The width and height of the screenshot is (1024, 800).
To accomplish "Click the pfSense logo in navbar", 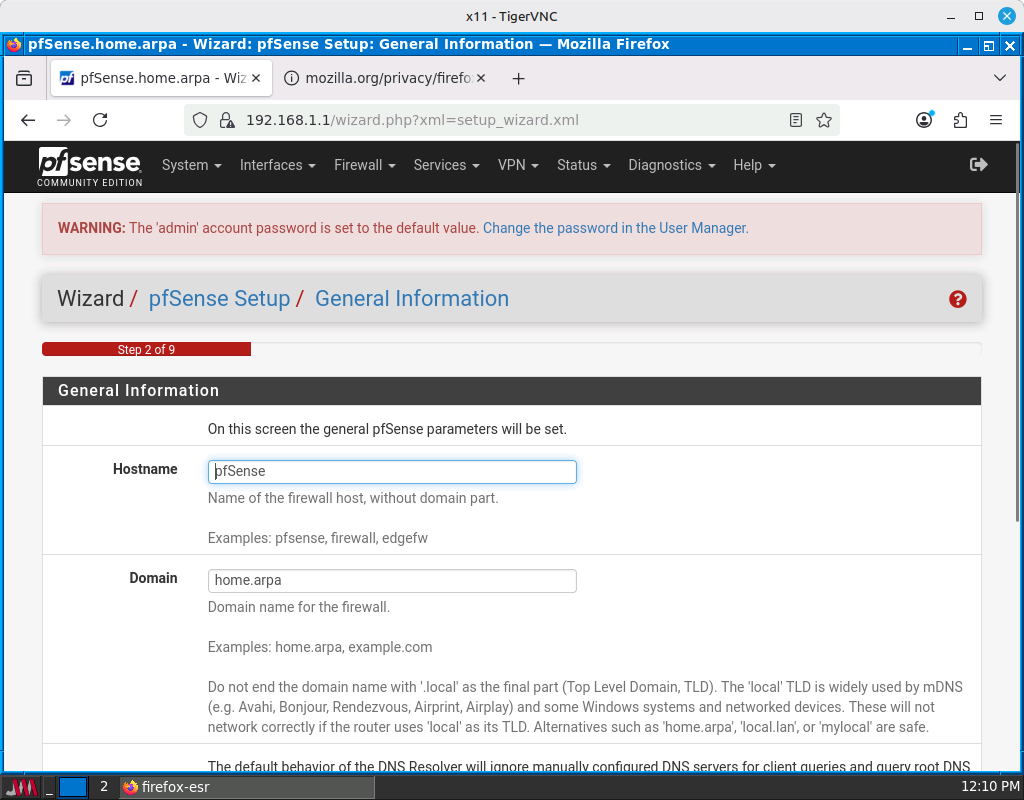I will point(90,166).
